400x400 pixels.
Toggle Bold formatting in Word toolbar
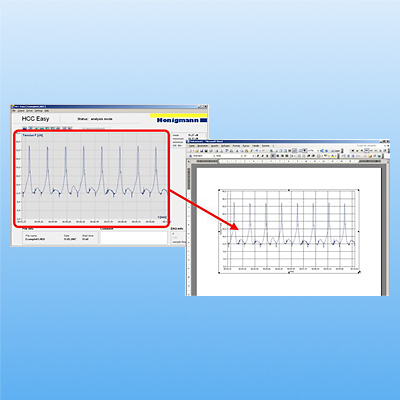[258, 156]
